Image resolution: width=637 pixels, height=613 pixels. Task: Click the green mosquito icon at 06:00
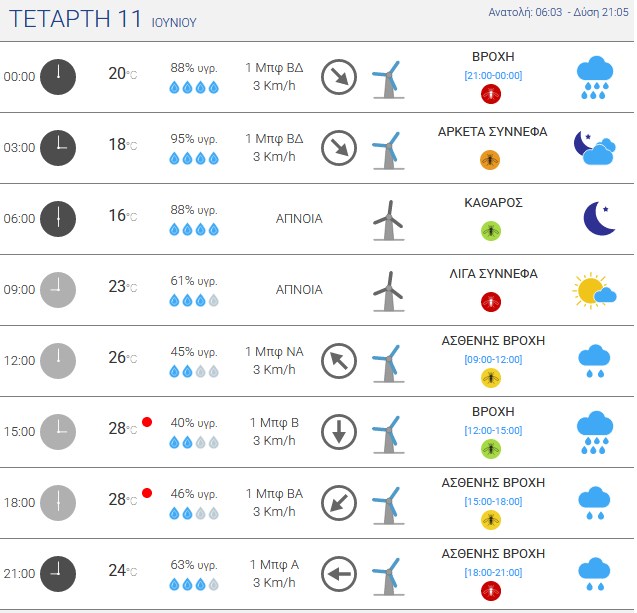point(491,231)
